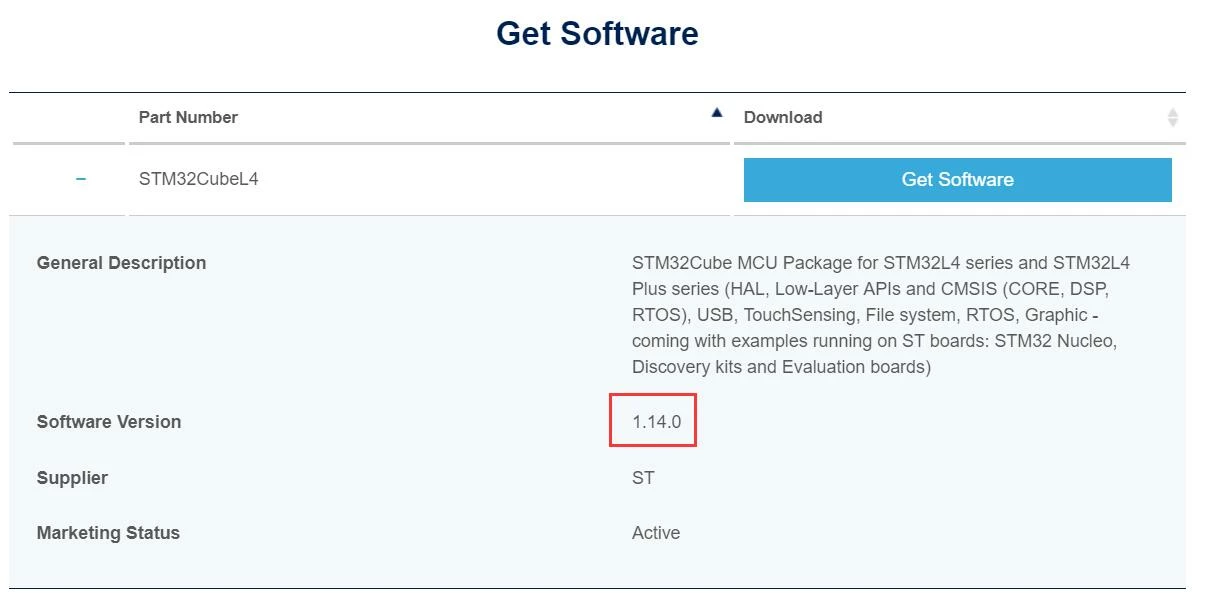1218x597 pixels.
Task: Select the STM32CubeL4 part number text
Action: (198, 180)
